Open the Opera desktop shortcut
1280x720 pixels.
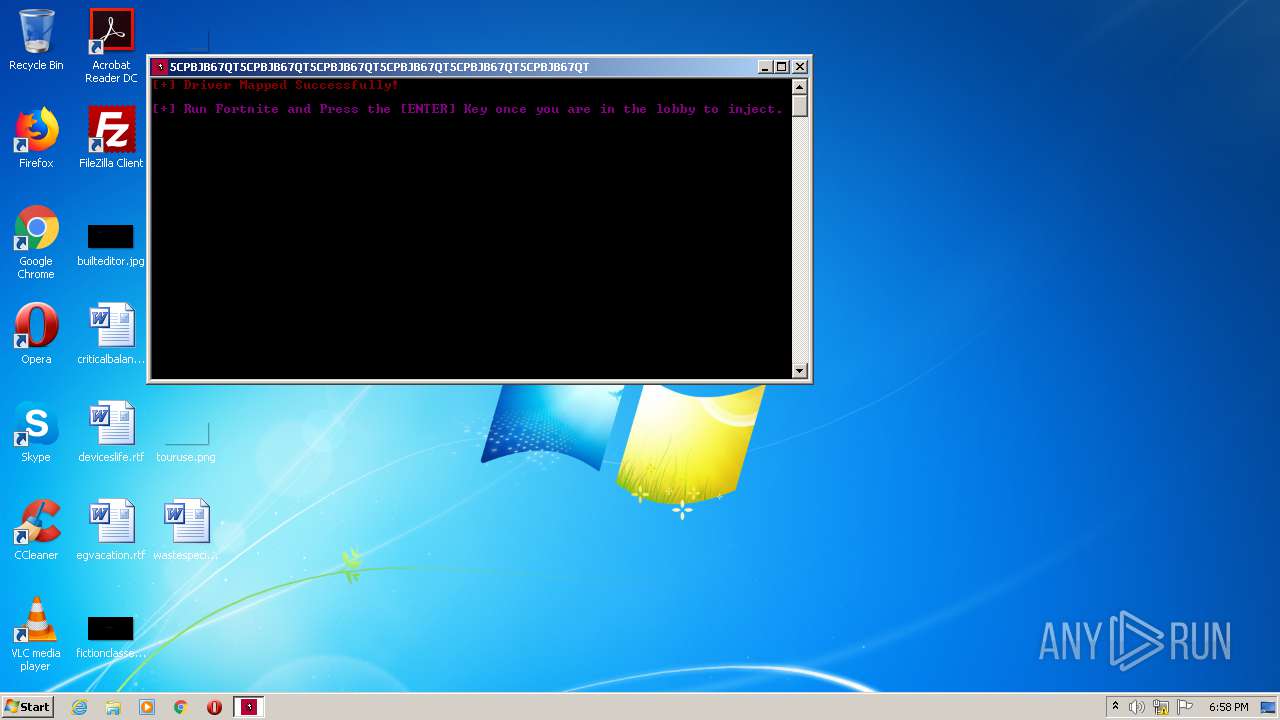click(x=36, y=334)
